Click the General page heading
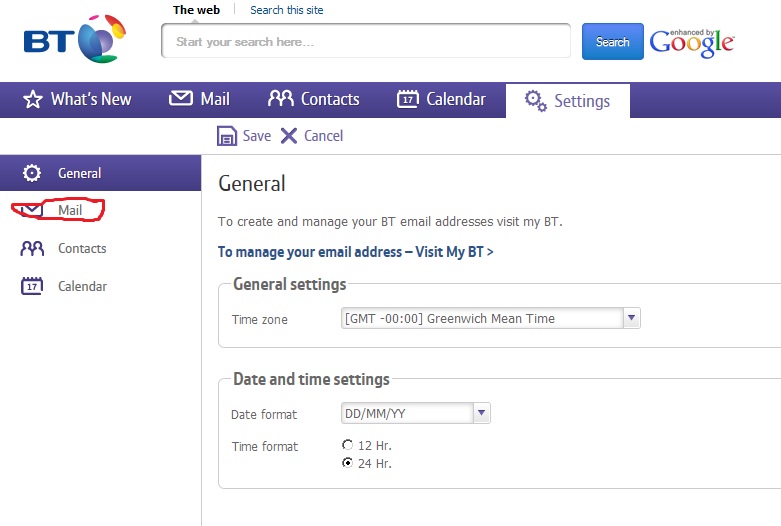781x526 pixels. tap(252, 183)
